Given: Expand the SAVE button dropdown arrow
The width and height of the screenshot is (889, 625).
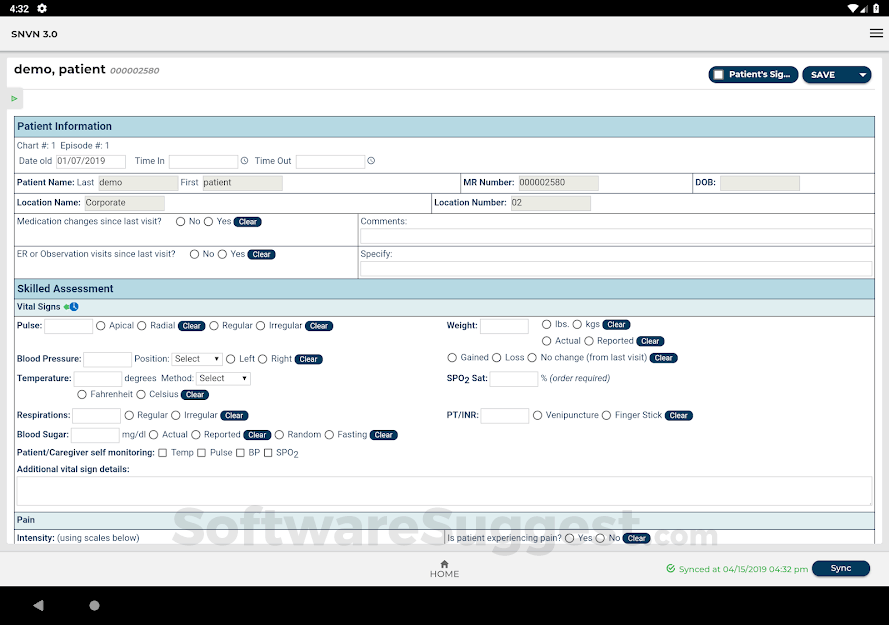Looking at the screenshot, I should click(x=861, y=74).
